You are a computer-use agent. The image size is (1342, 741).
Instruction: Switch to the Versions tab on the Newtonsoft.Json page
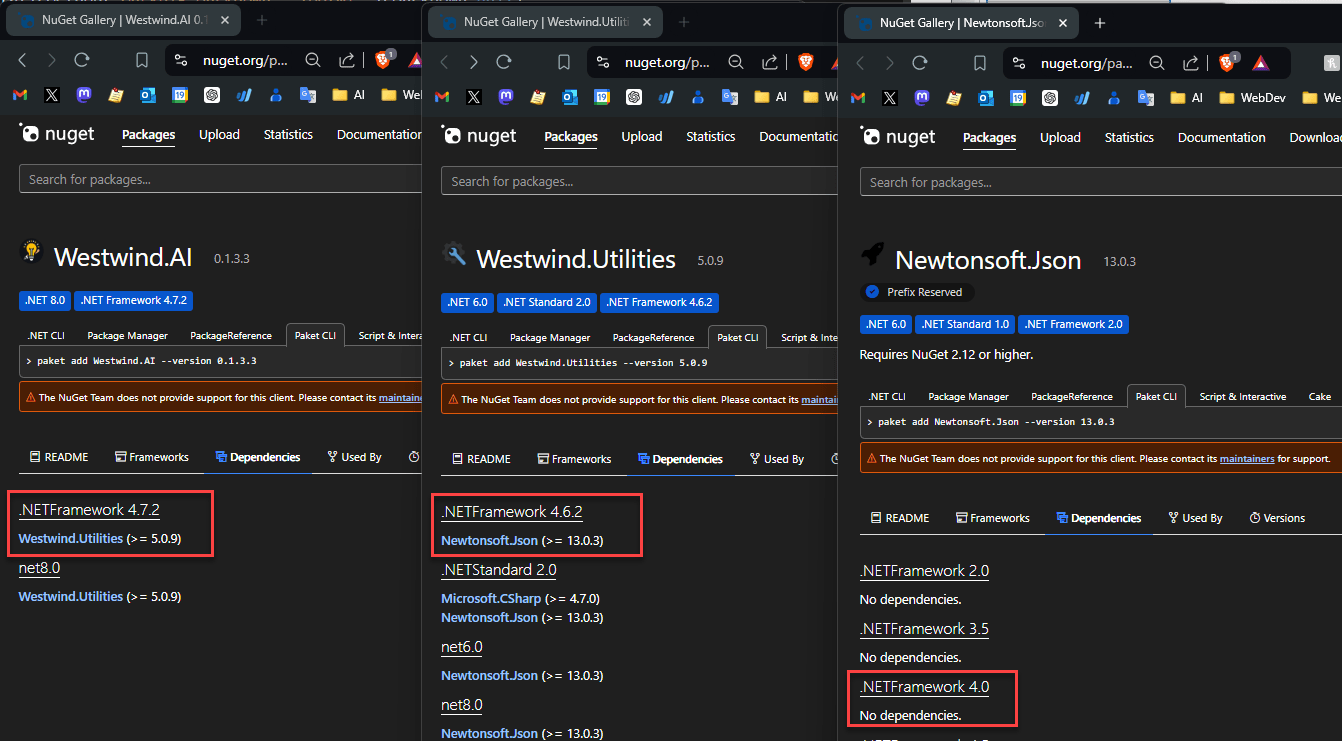[x=1277, y=518]
